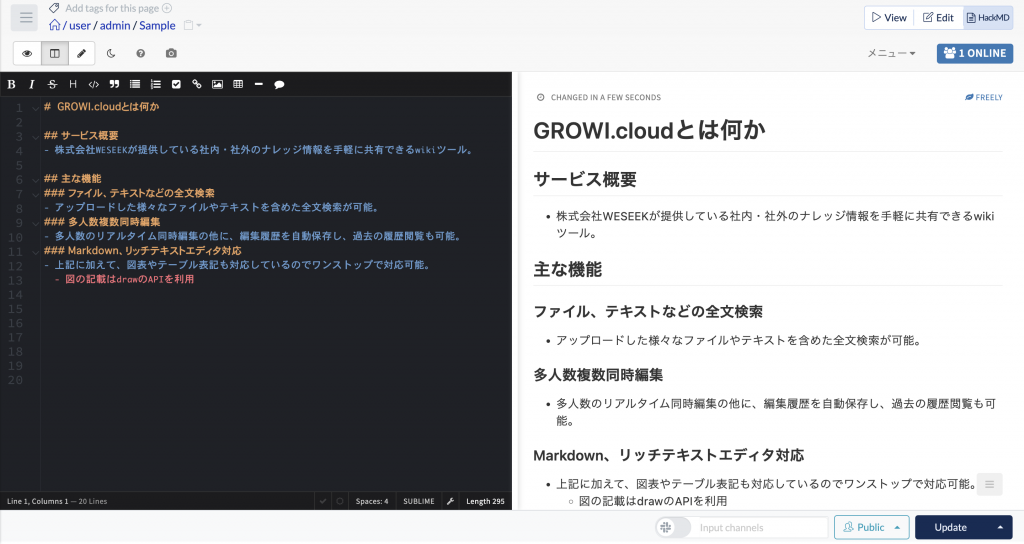1024x544 pixels.
Task: Collapse the fold arrow on editor line 3
Action: (x=35, y=136)
